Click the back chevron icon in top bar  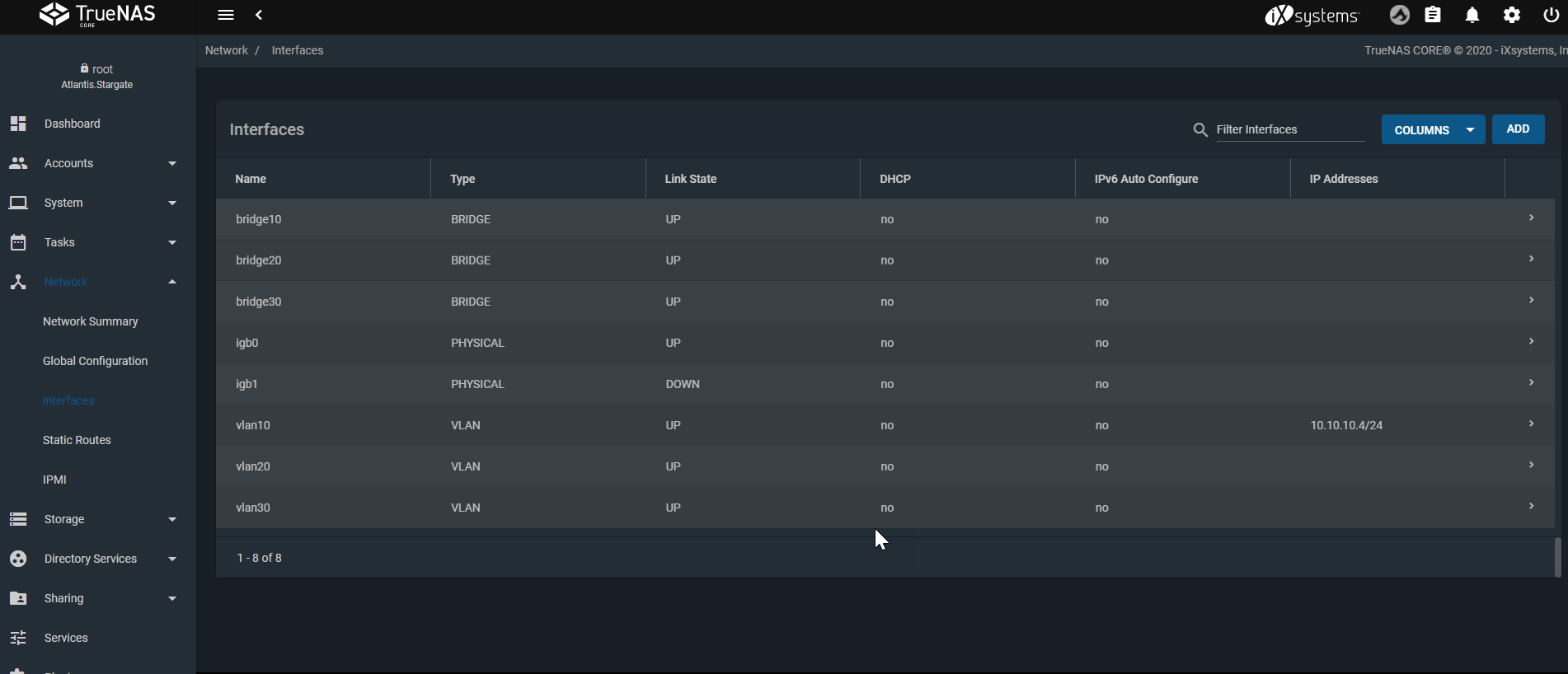tap(259, 15)
